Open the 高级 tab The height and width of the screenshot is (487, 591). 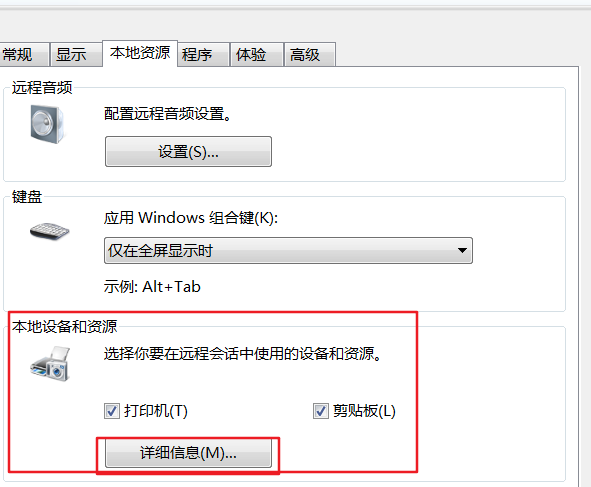(310, 55)
